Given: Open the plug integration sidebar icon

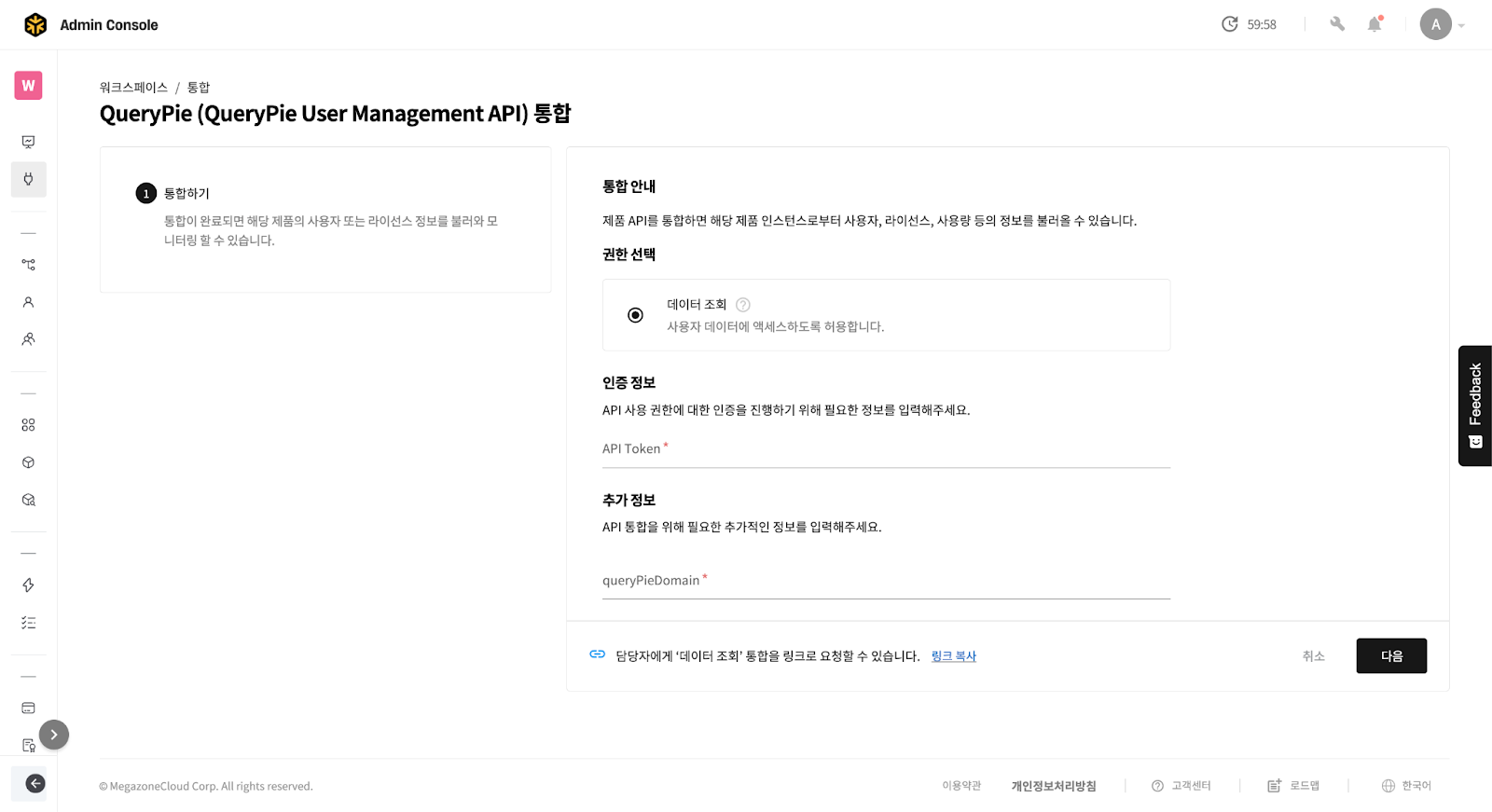Looking at the screenshot, I should pos(29,179).
